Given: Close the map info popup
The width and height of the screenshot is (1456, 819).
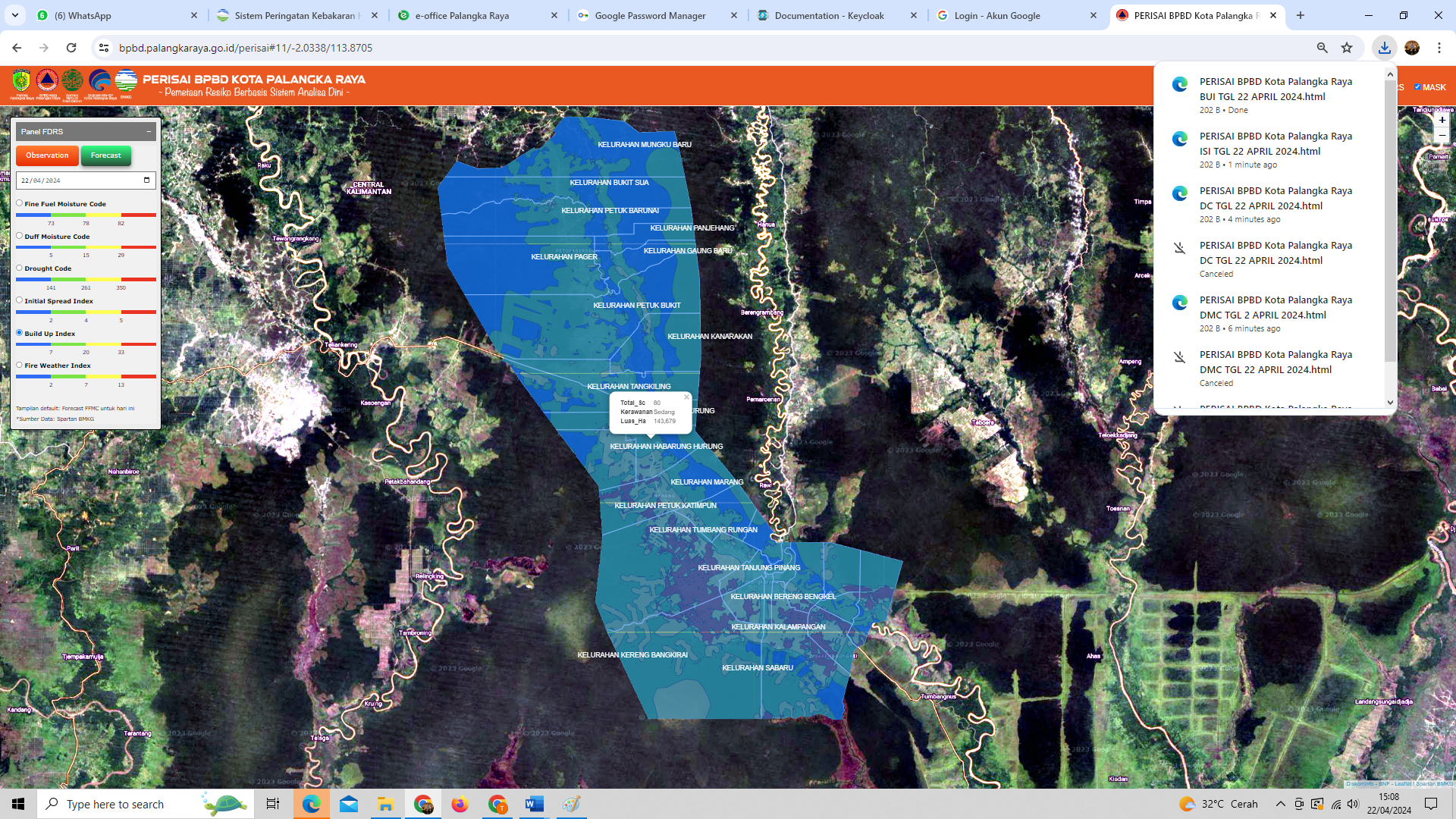Looking at the screenshot, I should pyautogui.click(x=686, y=397).
